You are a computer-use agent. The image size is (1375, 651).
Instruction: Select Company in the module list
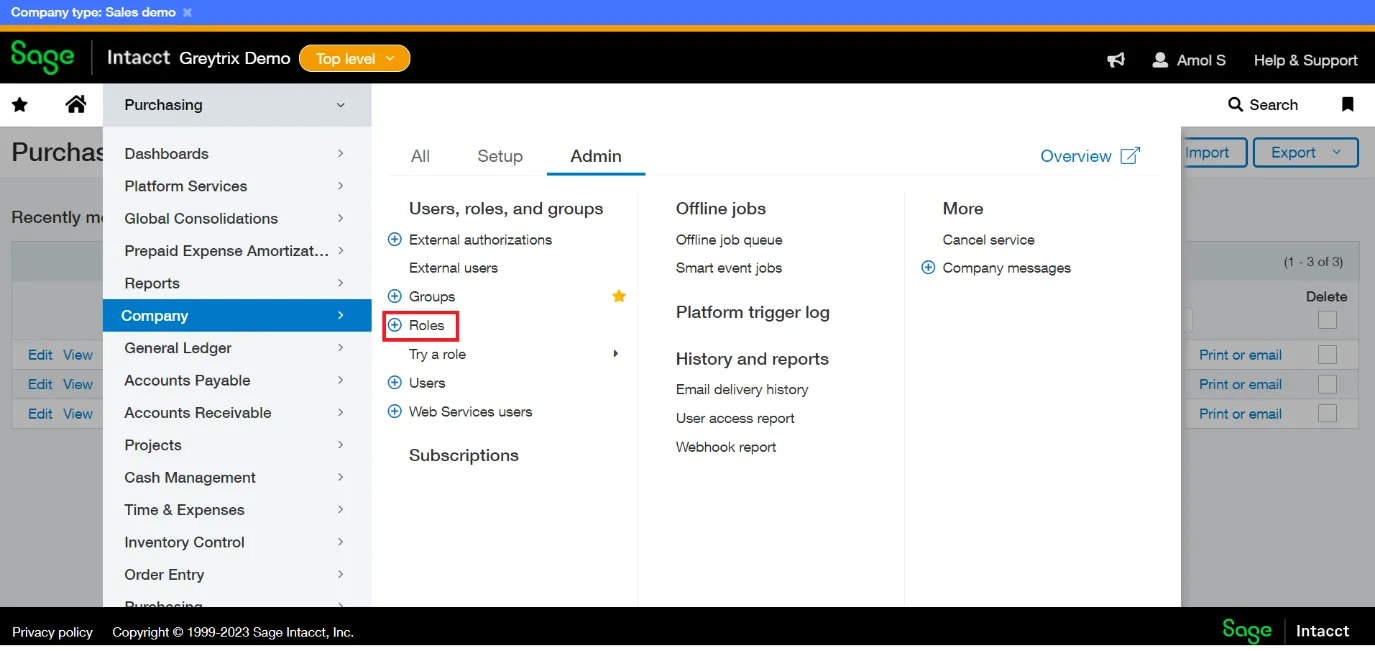[x=237, y=315]
